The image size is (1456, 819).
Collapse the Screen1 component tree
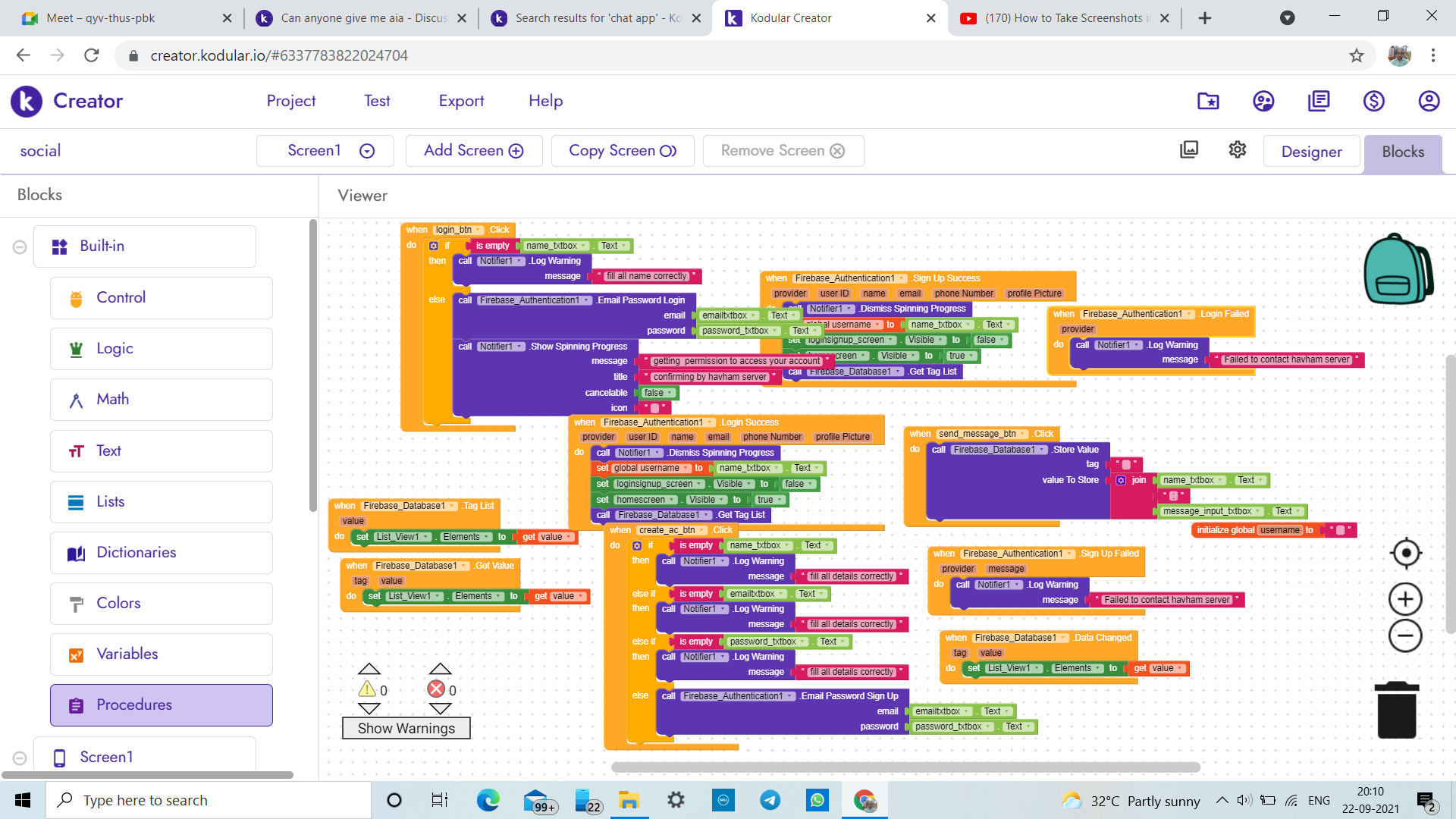pos(20,758)
